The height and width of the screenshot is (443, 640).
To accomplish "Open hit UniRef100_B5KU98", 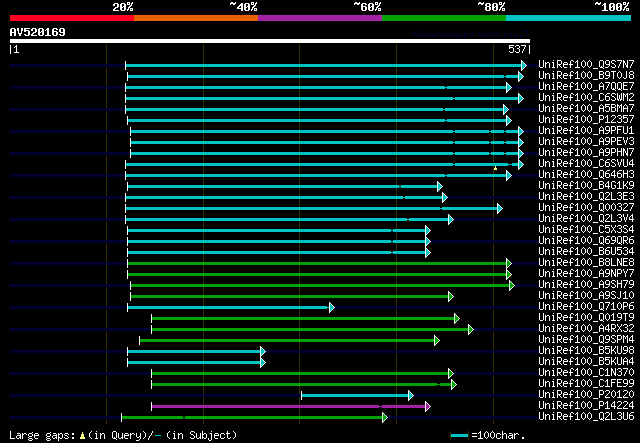I will point(586,351).
